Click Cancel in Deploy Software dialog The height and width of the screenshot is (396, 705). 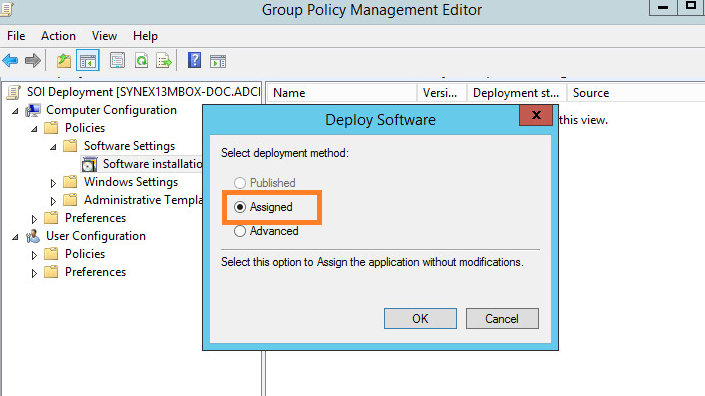click(x=502, y=319)
